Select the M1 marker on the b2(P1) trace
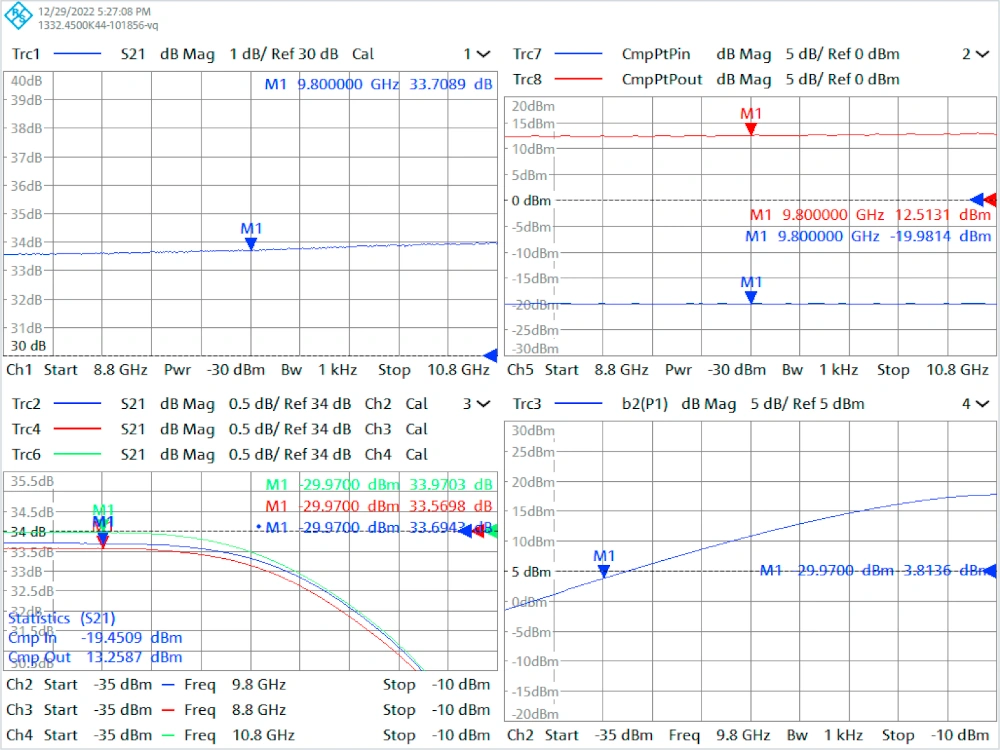Image resolution: width=1000 pixels, height=750 pixels. [x=604, y=571]
